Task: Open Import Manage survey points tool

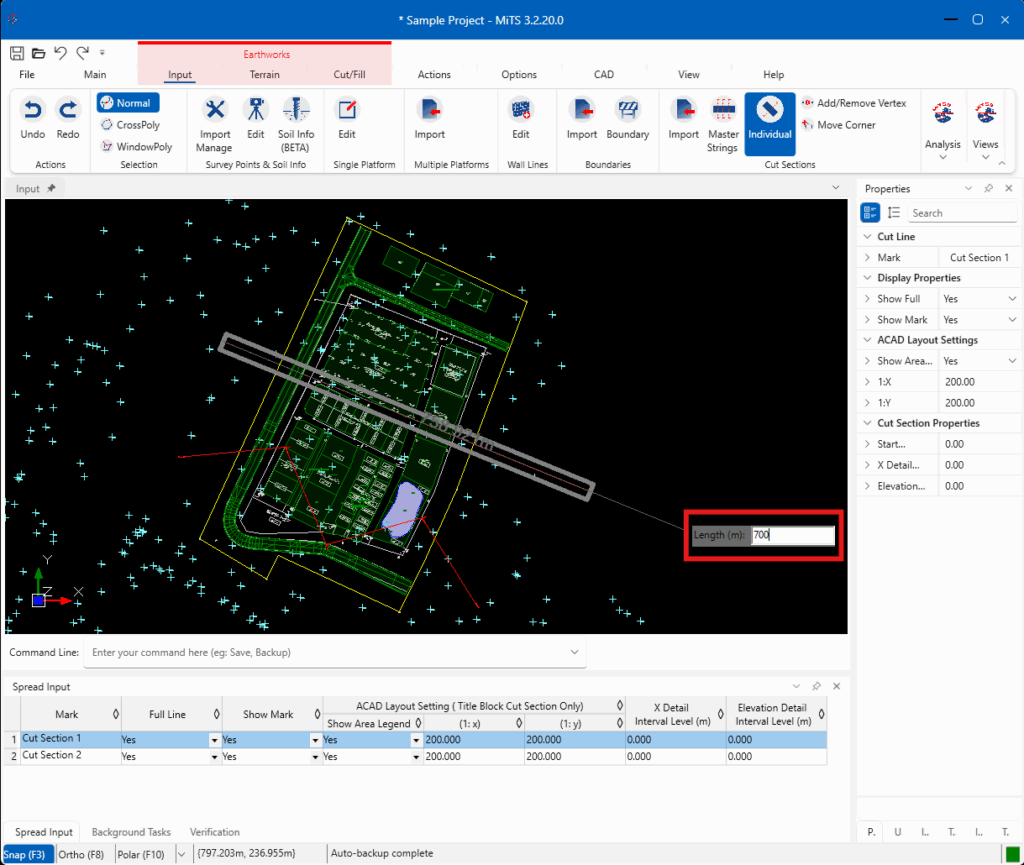Action: pos(214,125)
